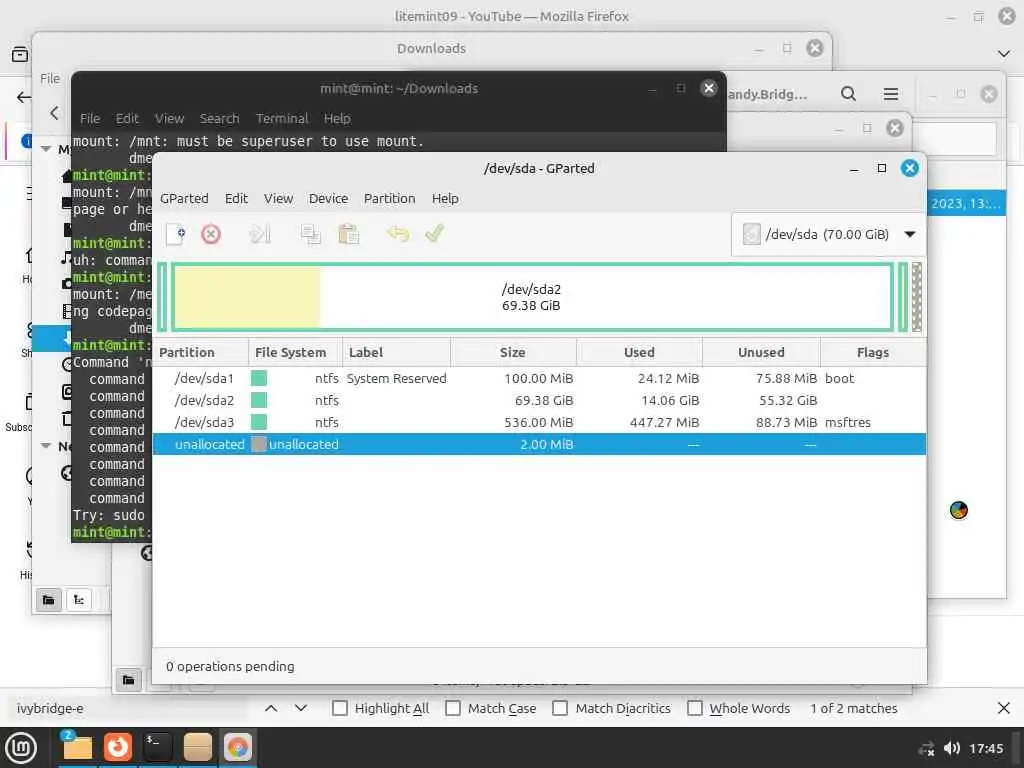The height and width of the screenshot is (768, 1024).
Task: Click the /dev/sda1 ntfs color swatch
Action: (x=259, y=378)
